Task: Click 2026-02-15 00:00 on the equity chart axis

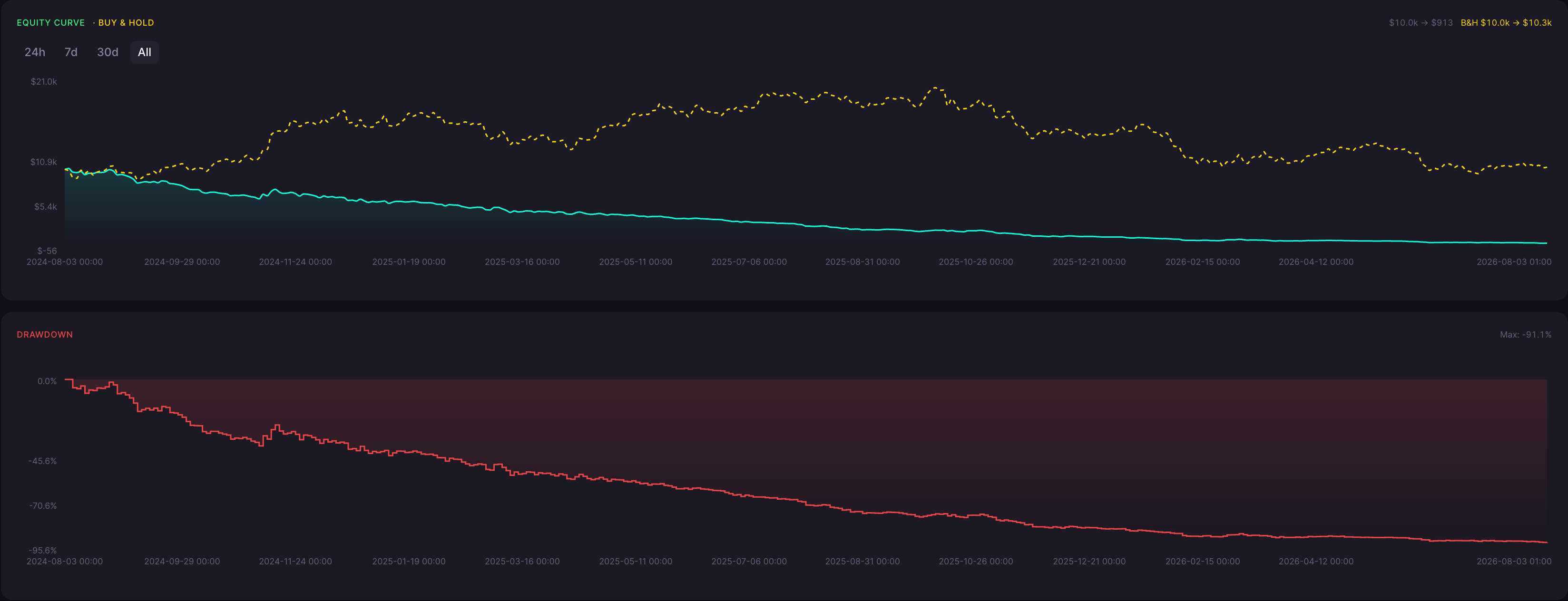Action: coord(1203,262)
